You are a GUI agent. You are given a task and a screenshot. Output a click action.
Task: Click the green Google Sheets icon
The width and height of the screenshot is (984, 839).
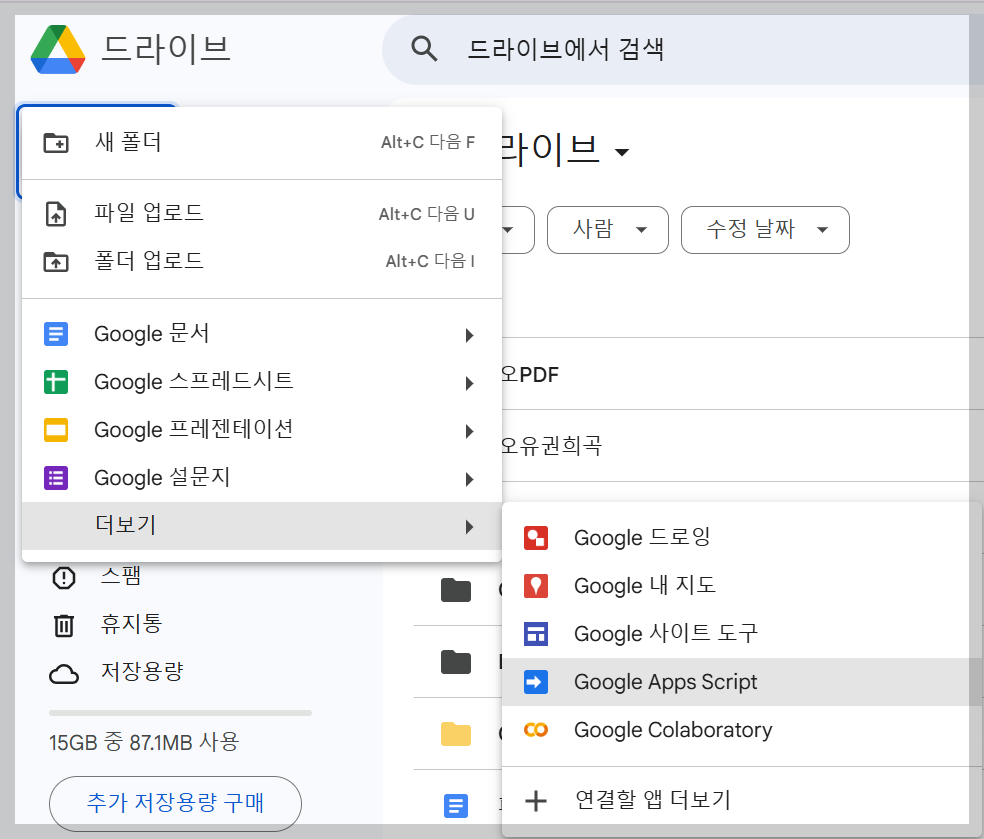[56, 382]
